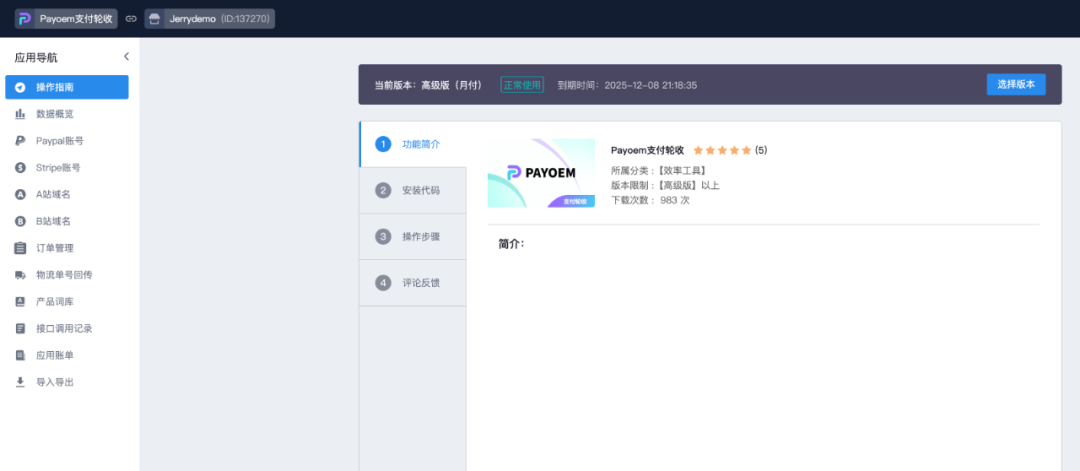Viewport: 1080px width, 471px height.
Task: Click the bill icon for 应用账单
Action: [x=20, y=355]
